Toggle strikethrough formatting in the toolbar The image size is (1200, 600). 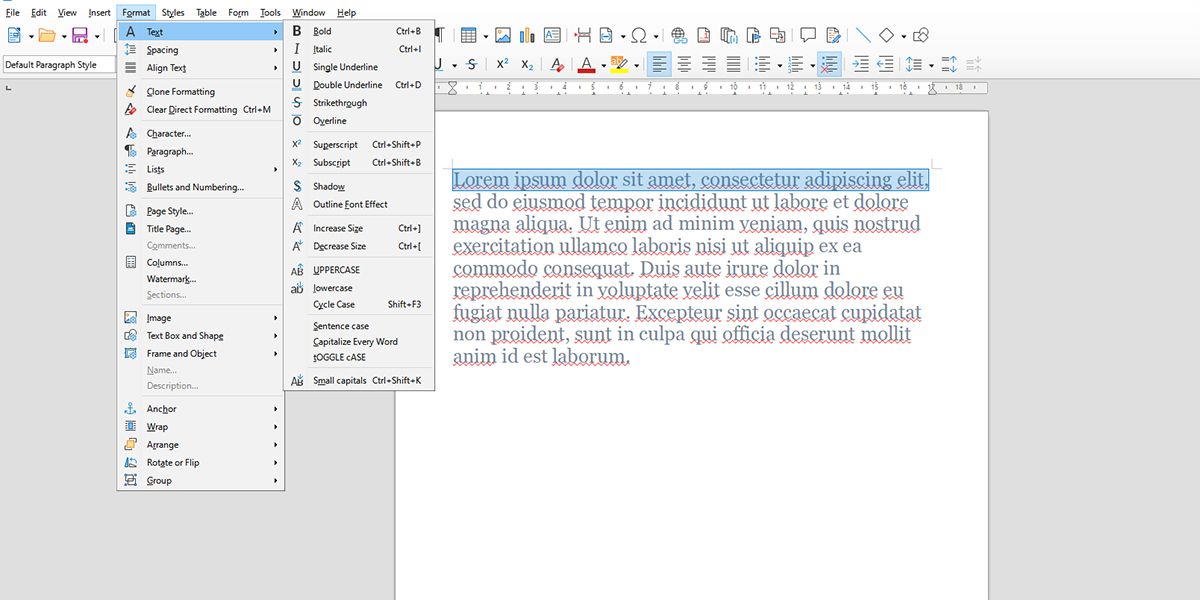coord(470,64)
